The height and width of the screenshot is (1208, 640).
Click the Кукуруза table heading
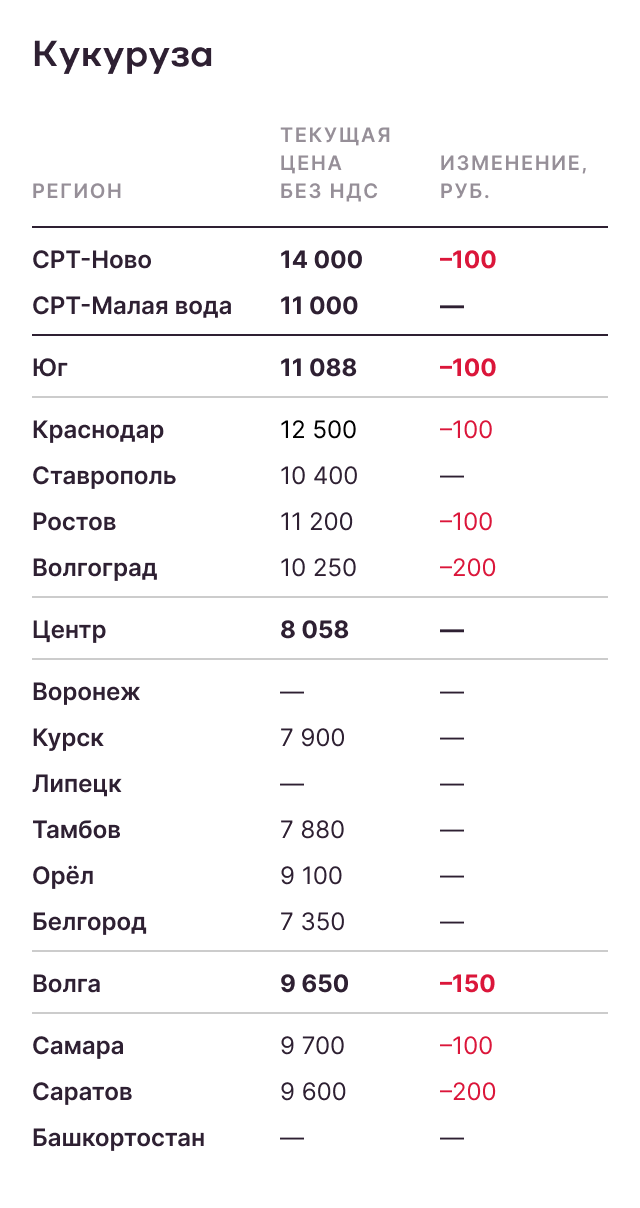[123, 55]
